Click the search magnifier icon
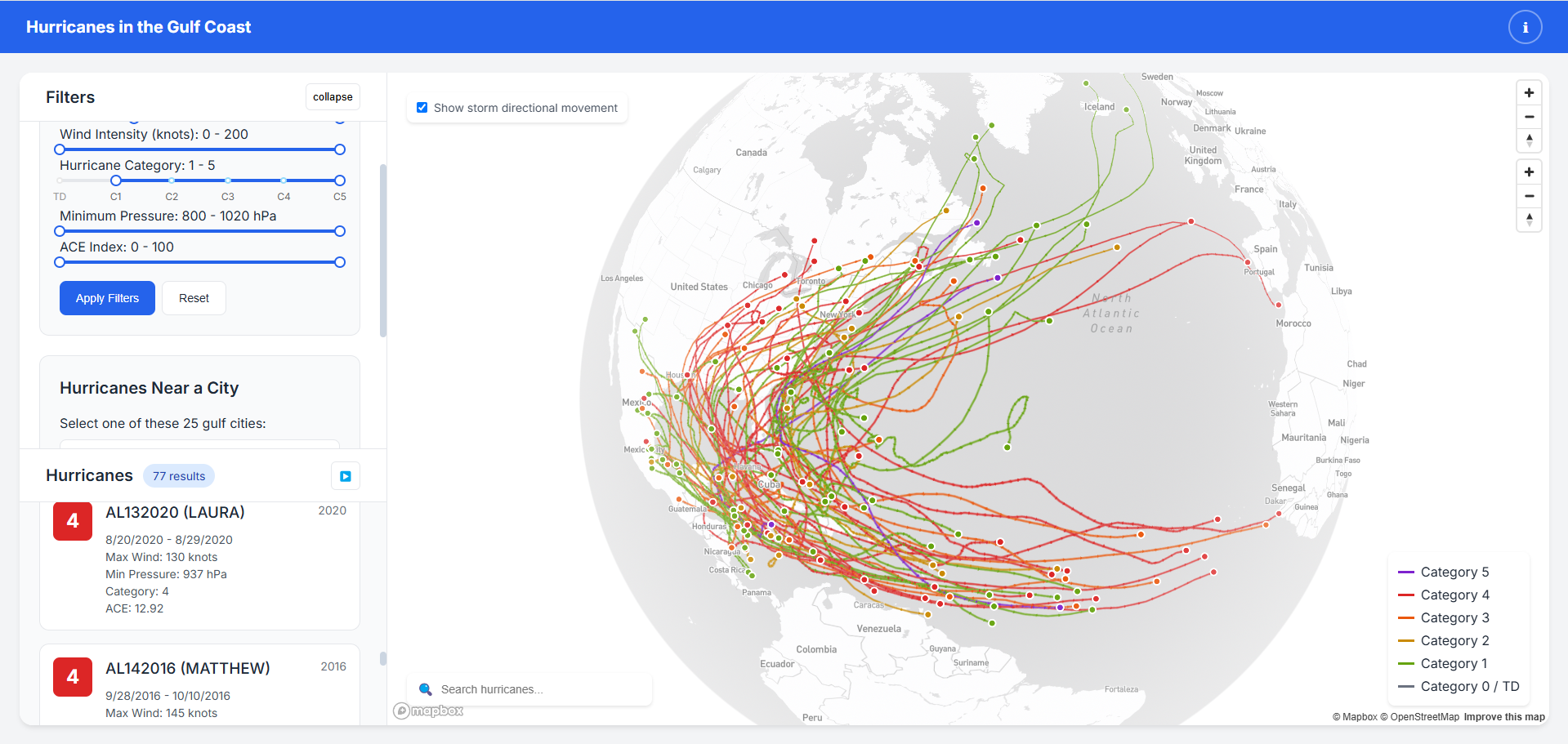Screen dimensions: 1568x744 425,689
